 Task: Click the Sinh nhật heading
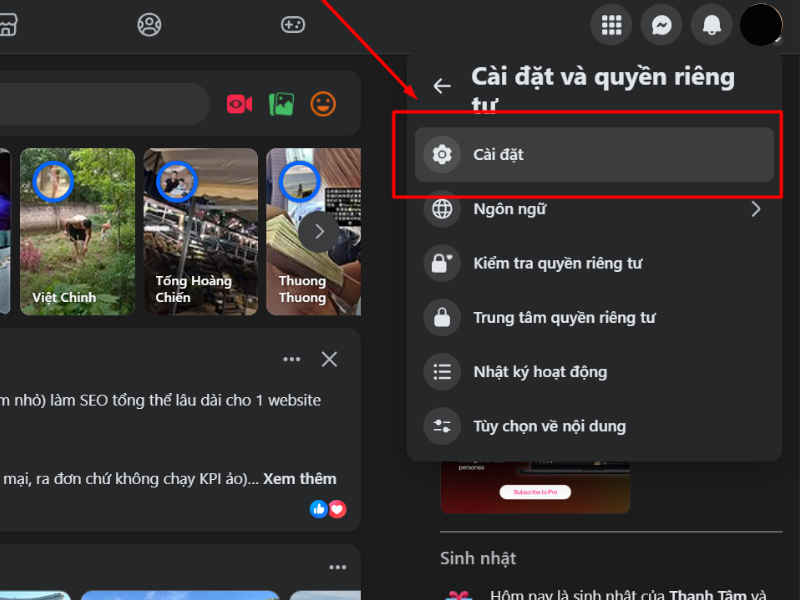click(x=478, y=558)
